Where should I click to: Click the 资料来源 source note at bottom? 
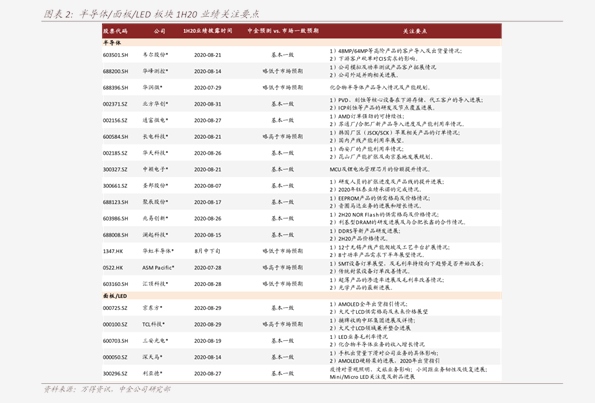pos(107,389)
